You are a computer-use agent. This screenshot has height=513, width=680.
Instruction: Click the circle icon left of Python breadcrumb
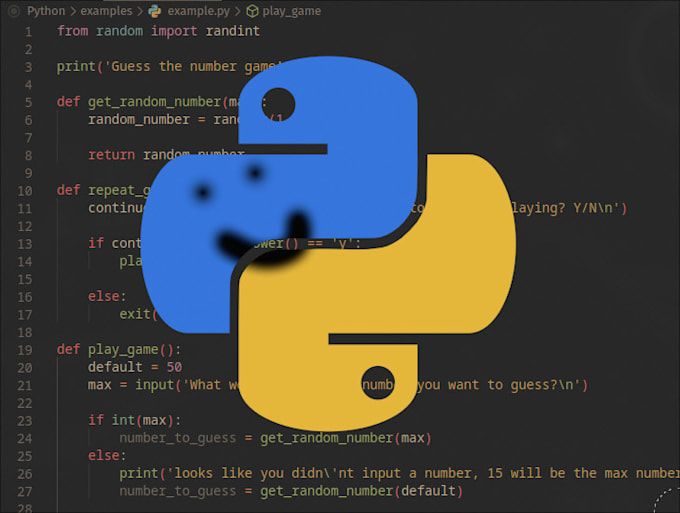pos(14,11)
